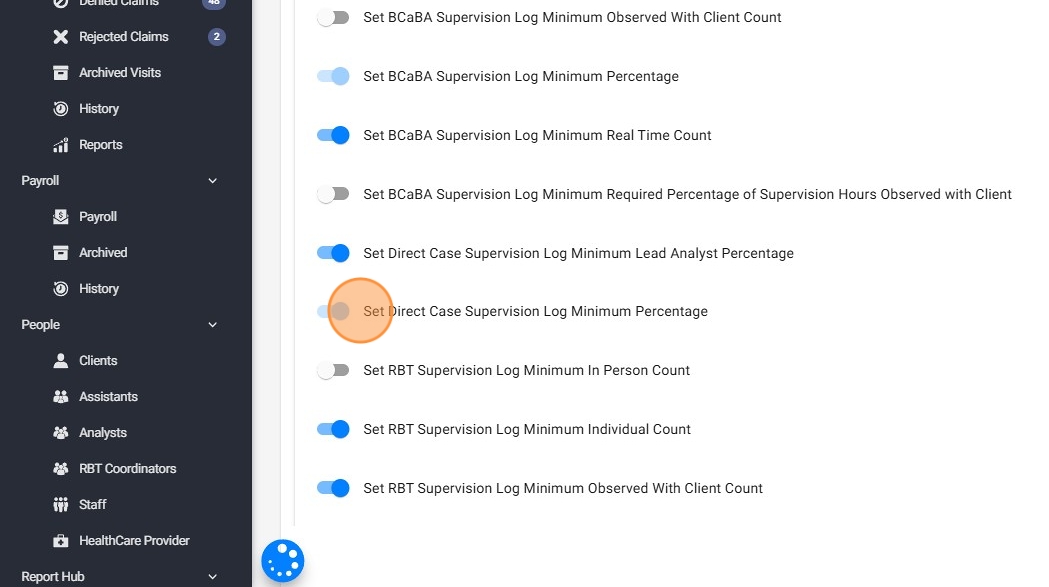Collapse the Payroll section chevron
This screenshot has height=587, width=1049.
point(212,181)
